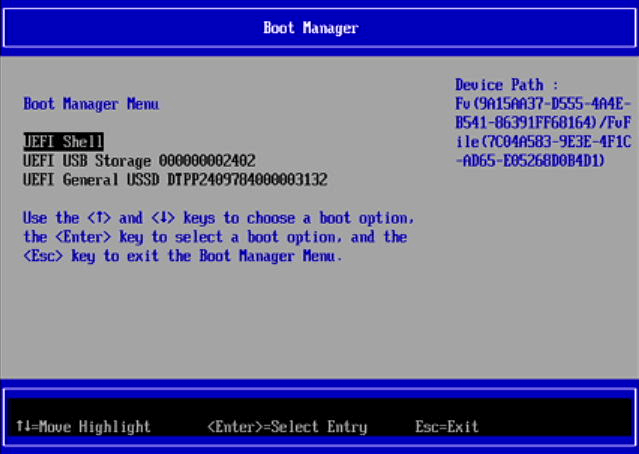Click the Device Path label
This screenshot has height=454, width=639.
tap(507, 85)
